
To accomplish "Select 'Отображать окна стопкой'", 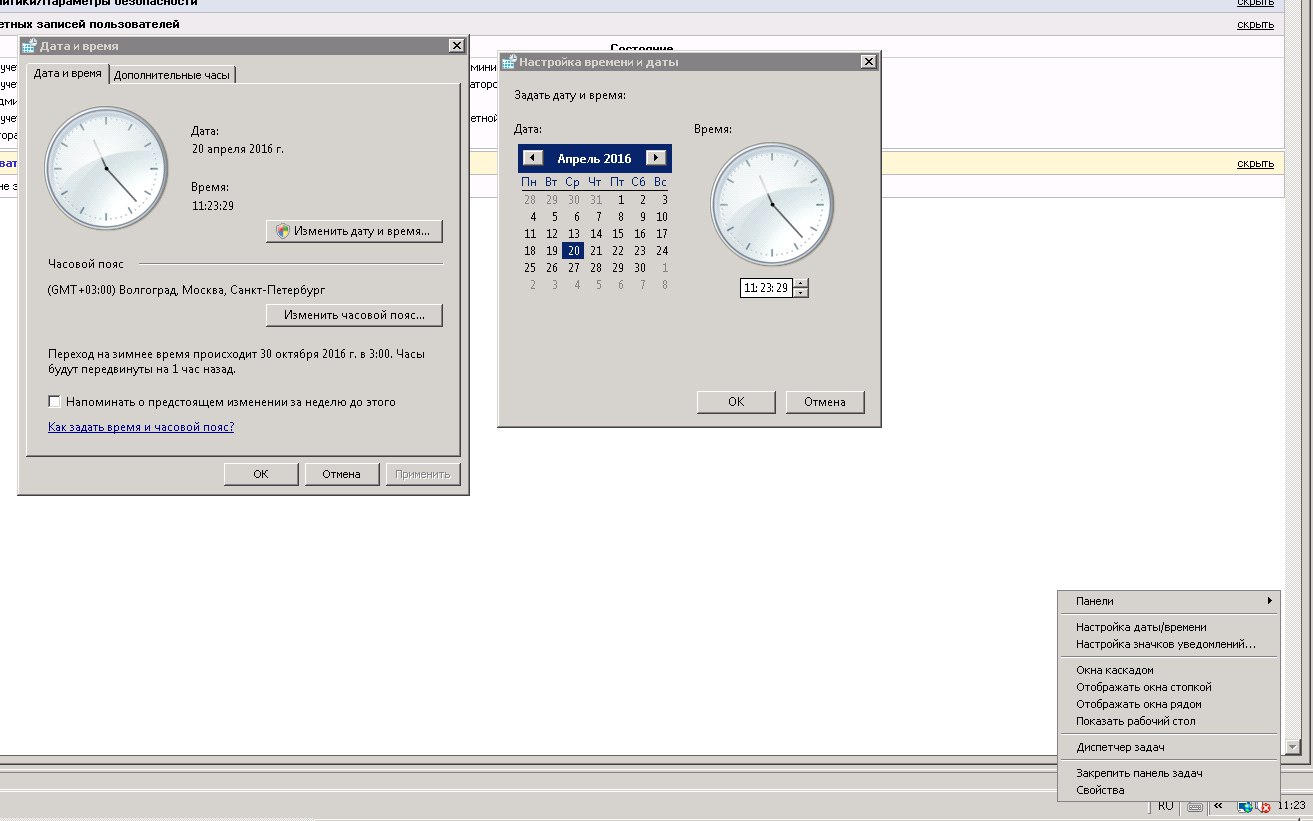I will 1168,687.
